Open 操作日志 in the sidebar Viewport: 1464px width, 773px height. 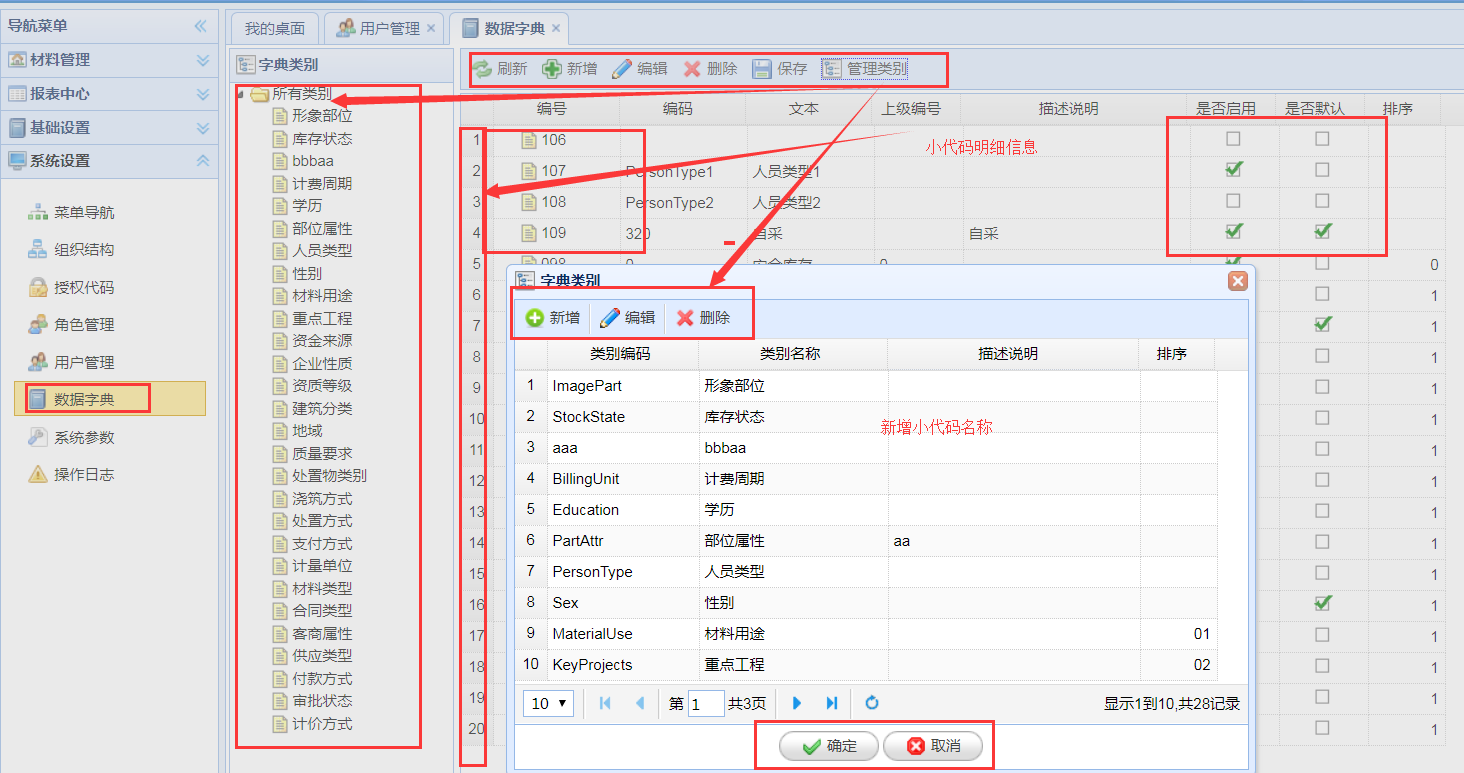[x=71, y=475]
